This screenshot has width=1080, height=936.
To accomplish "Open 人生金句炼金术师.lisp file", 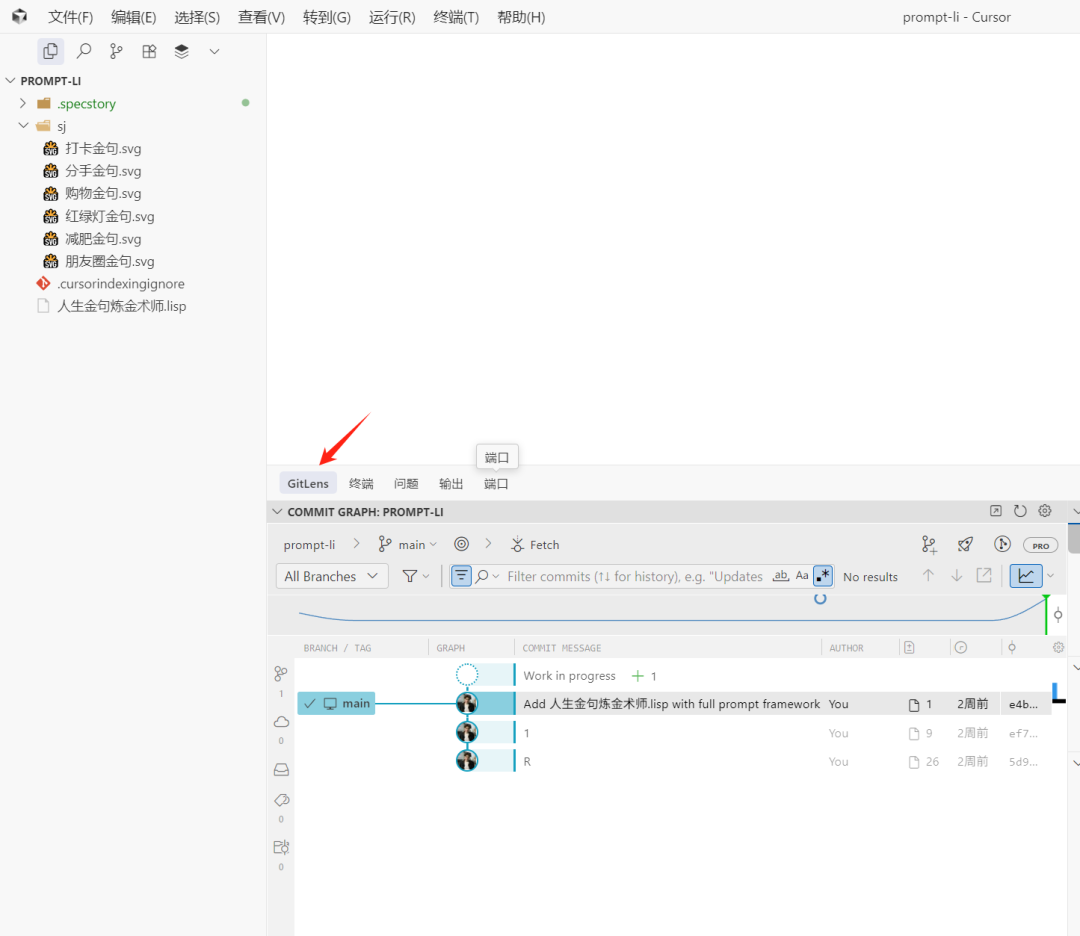I will [x=121, y=306].
